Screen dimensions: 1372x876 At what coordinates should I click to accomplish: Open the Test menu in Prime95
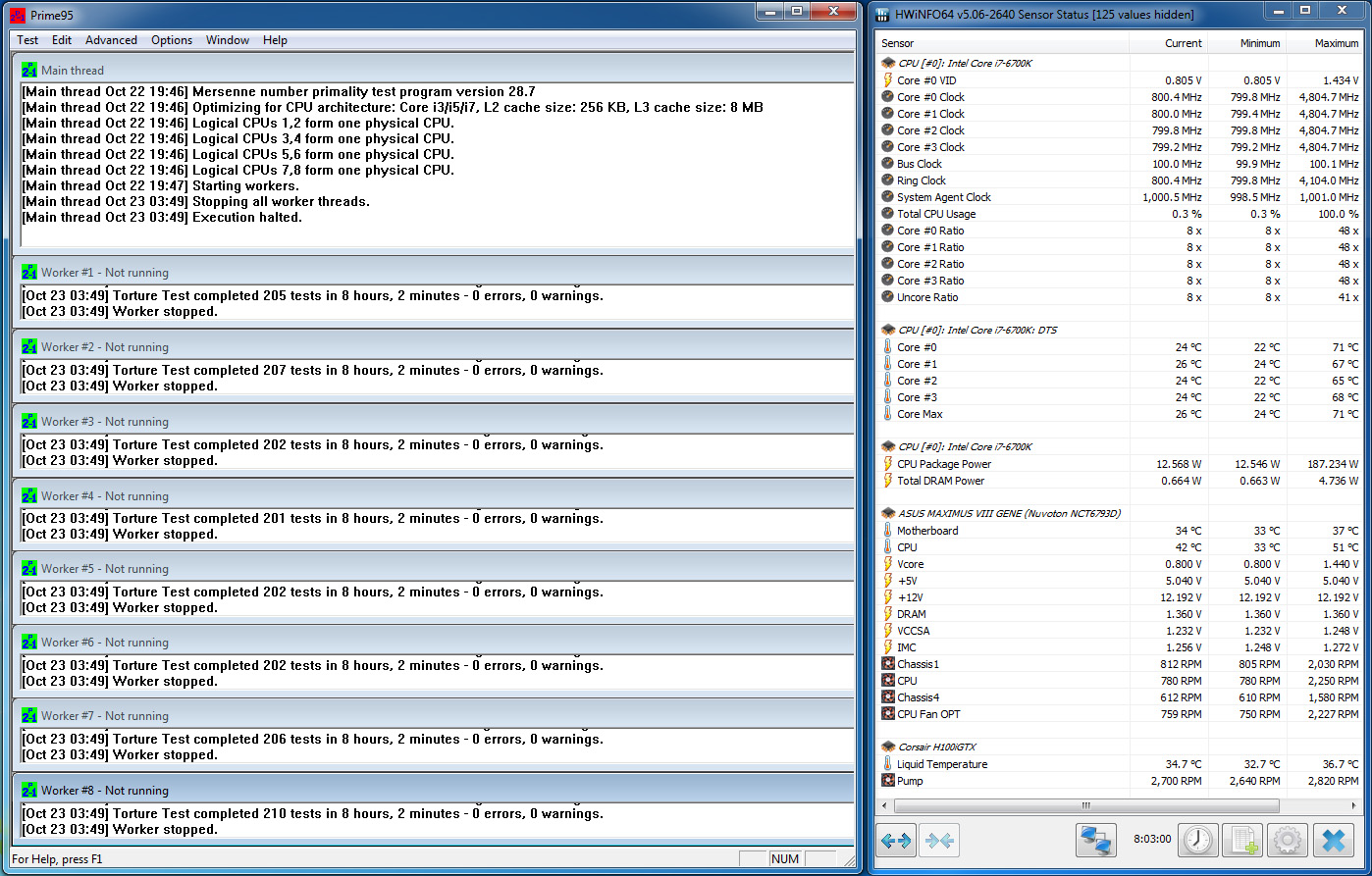tap(27, 40)
